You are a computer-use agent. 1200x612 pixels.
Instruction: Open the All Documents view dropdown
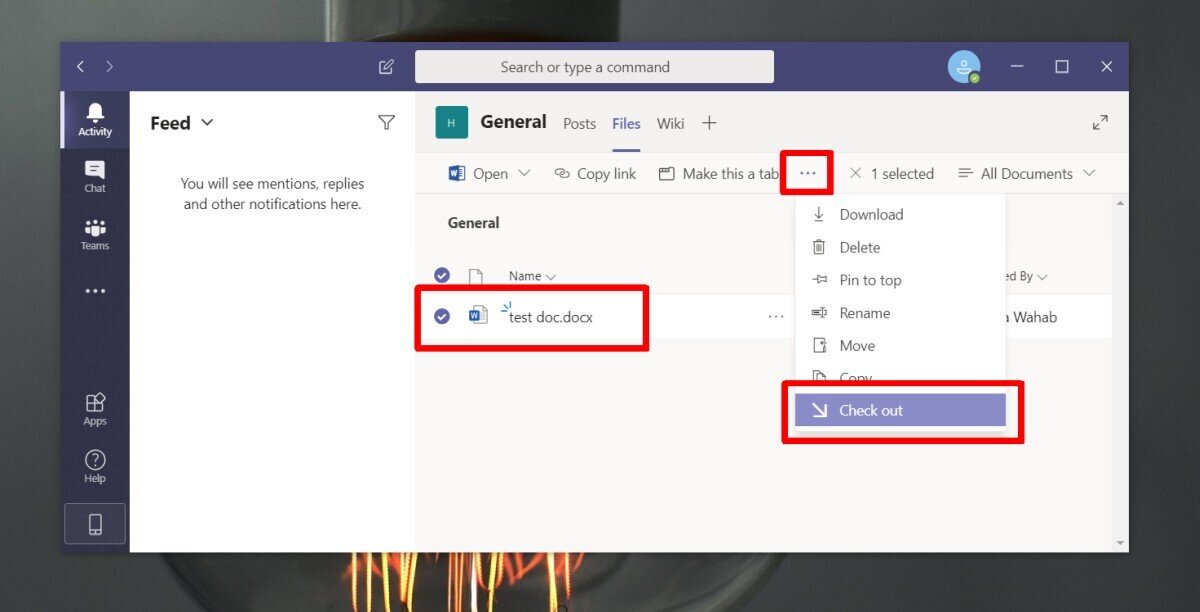[x=1027, y=173]
